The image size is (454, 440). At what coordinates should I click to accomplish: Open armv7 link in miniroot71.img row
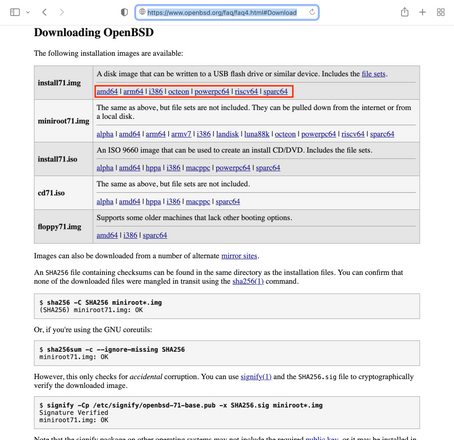point(181,134)
